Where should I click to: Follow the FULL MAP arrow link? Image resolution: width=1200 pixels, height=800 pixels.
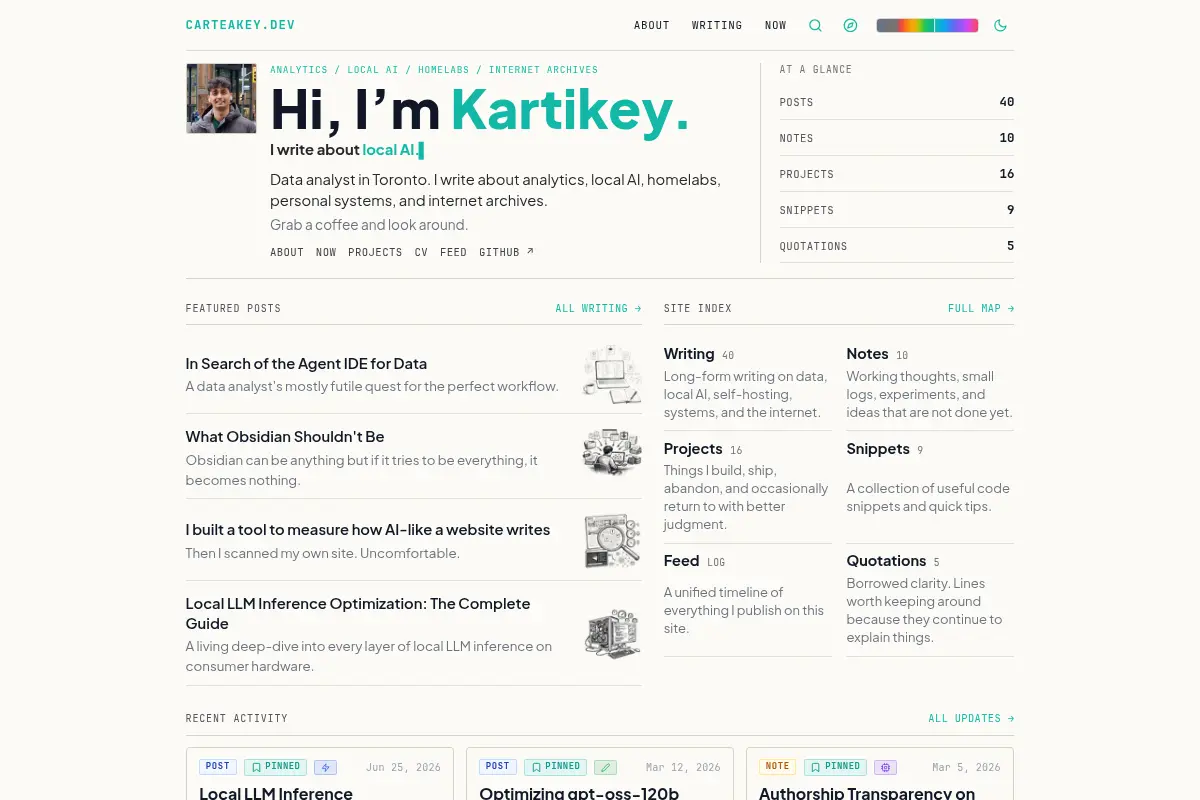[x=981, y=309]
